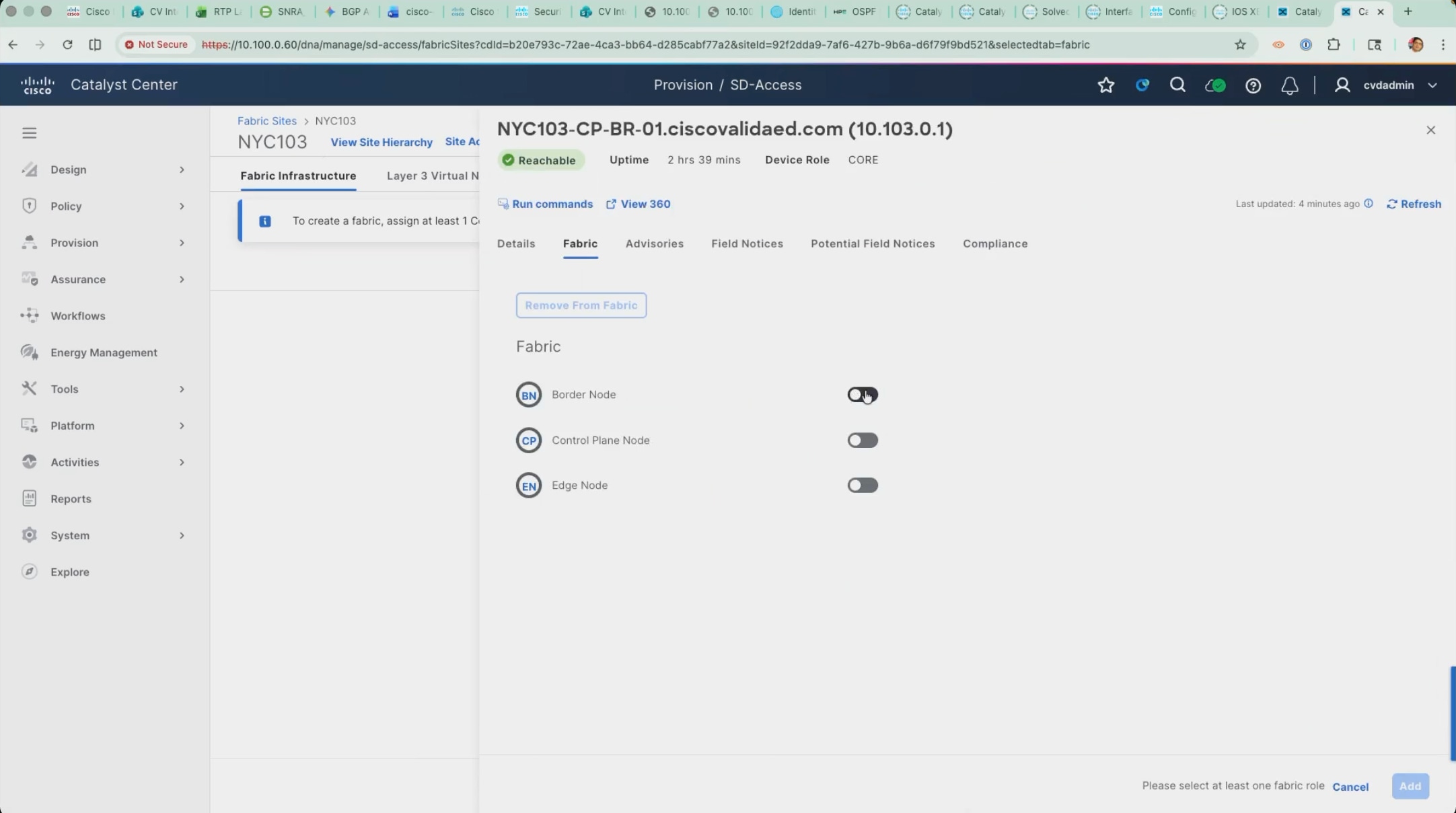The width and height of the screenshot is (1456, 813).
Task: Open the Potential Field Notices tab
Action: click(873, 243)
